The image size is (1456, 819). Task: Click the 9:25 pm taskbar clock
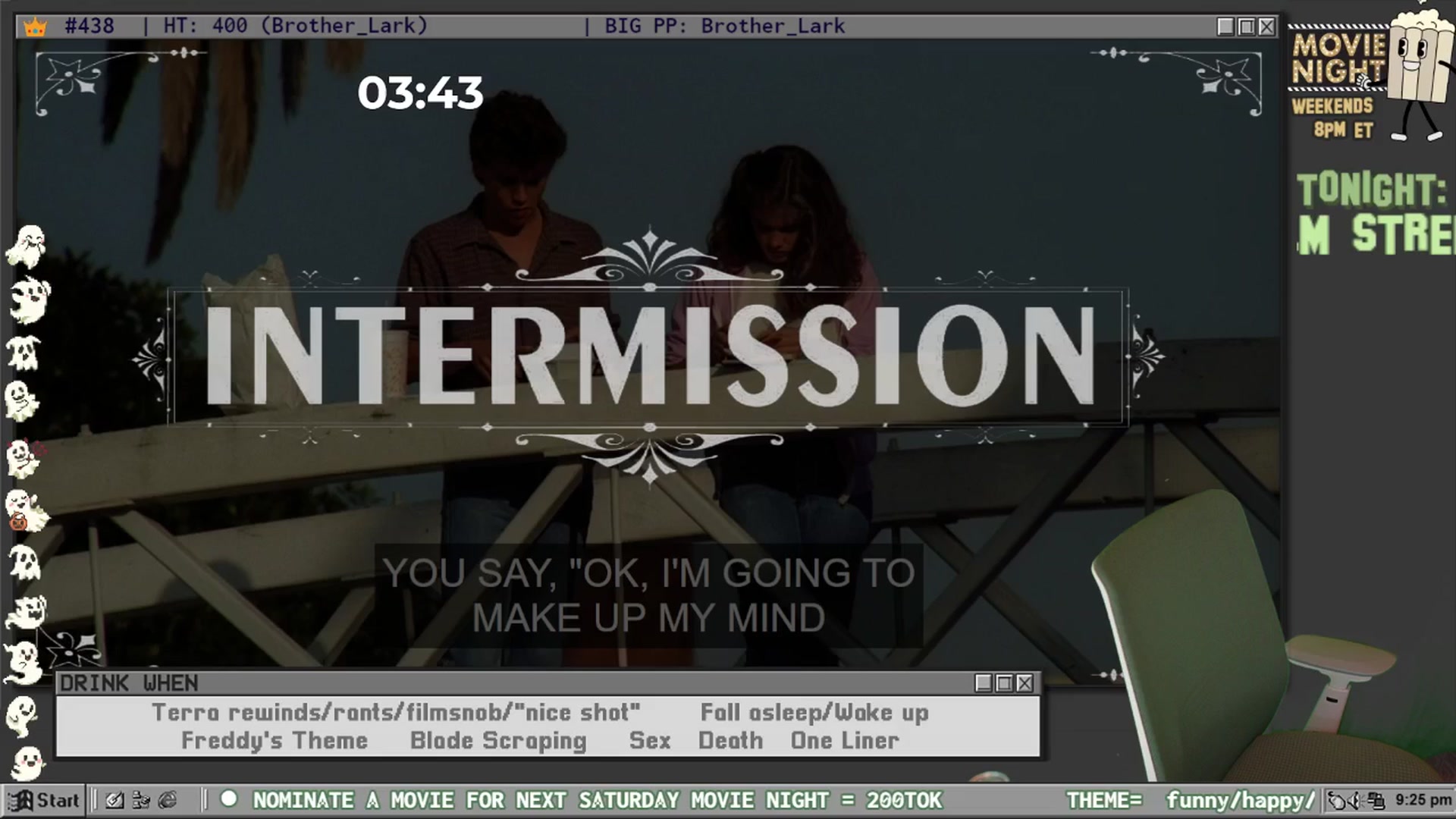click(1423, 800)
